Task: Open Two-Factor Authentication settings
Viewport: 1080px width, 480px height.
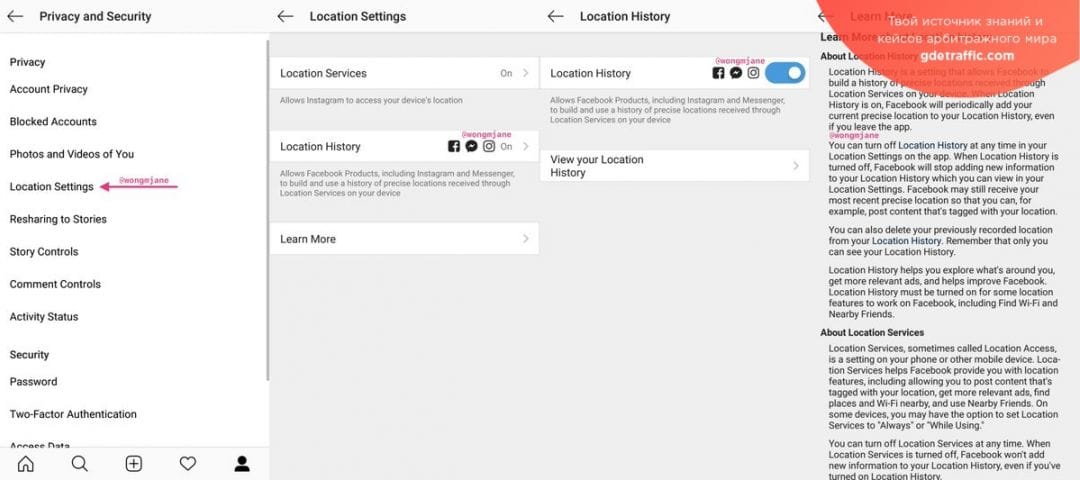Action: 73,414
